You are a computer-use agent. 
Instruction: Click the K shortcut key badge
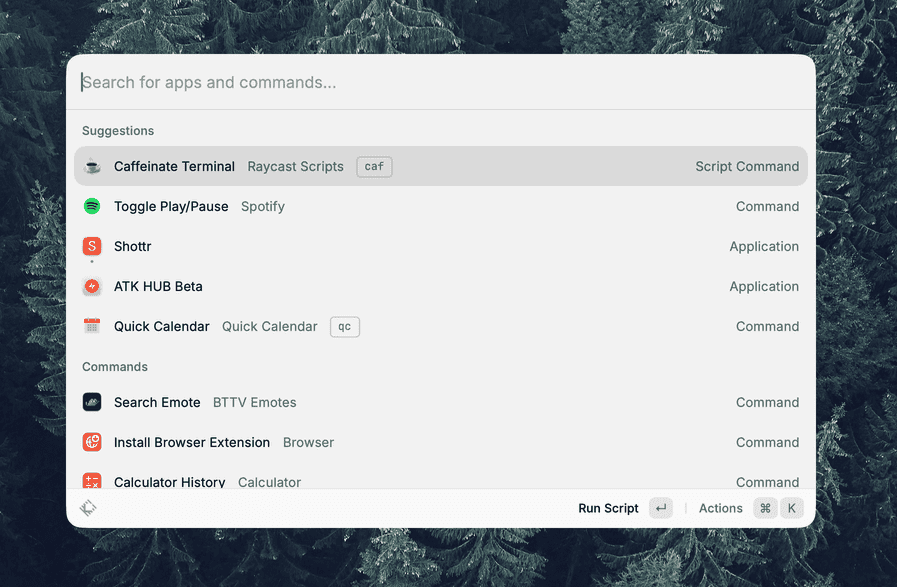point(792,508)
